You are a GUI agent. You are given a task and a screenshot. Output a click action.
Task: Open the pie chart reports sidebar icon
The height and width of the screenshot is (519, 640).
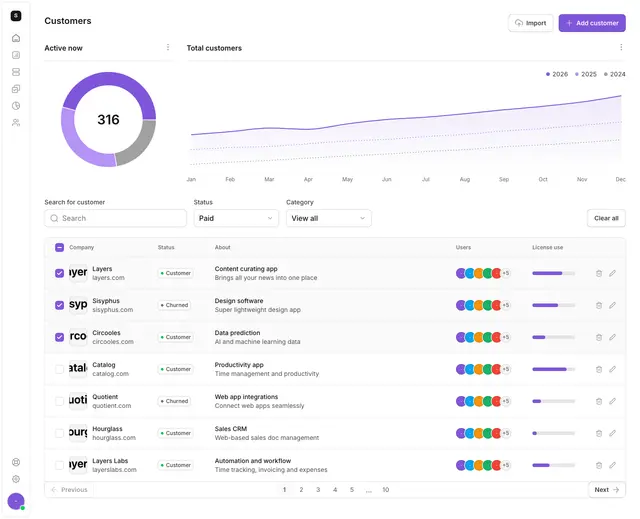[16, 106]
